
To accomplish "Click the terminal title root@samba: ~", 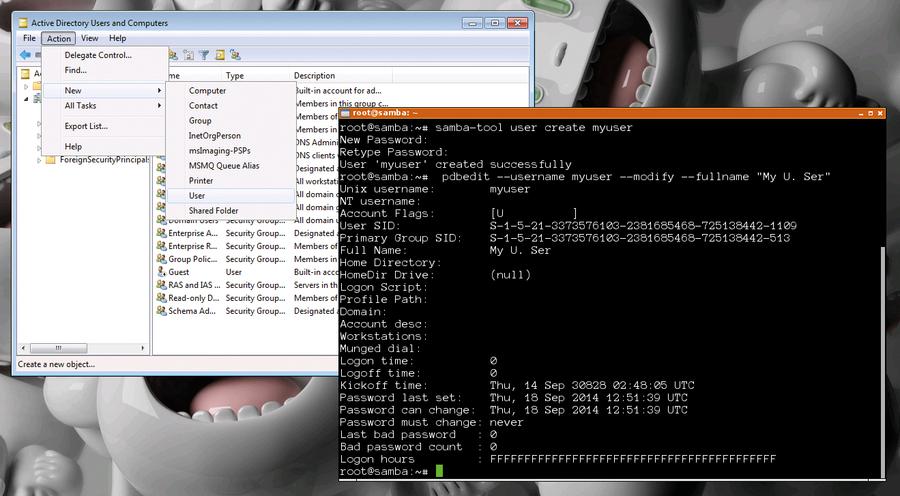I will [x=385, y=113].
